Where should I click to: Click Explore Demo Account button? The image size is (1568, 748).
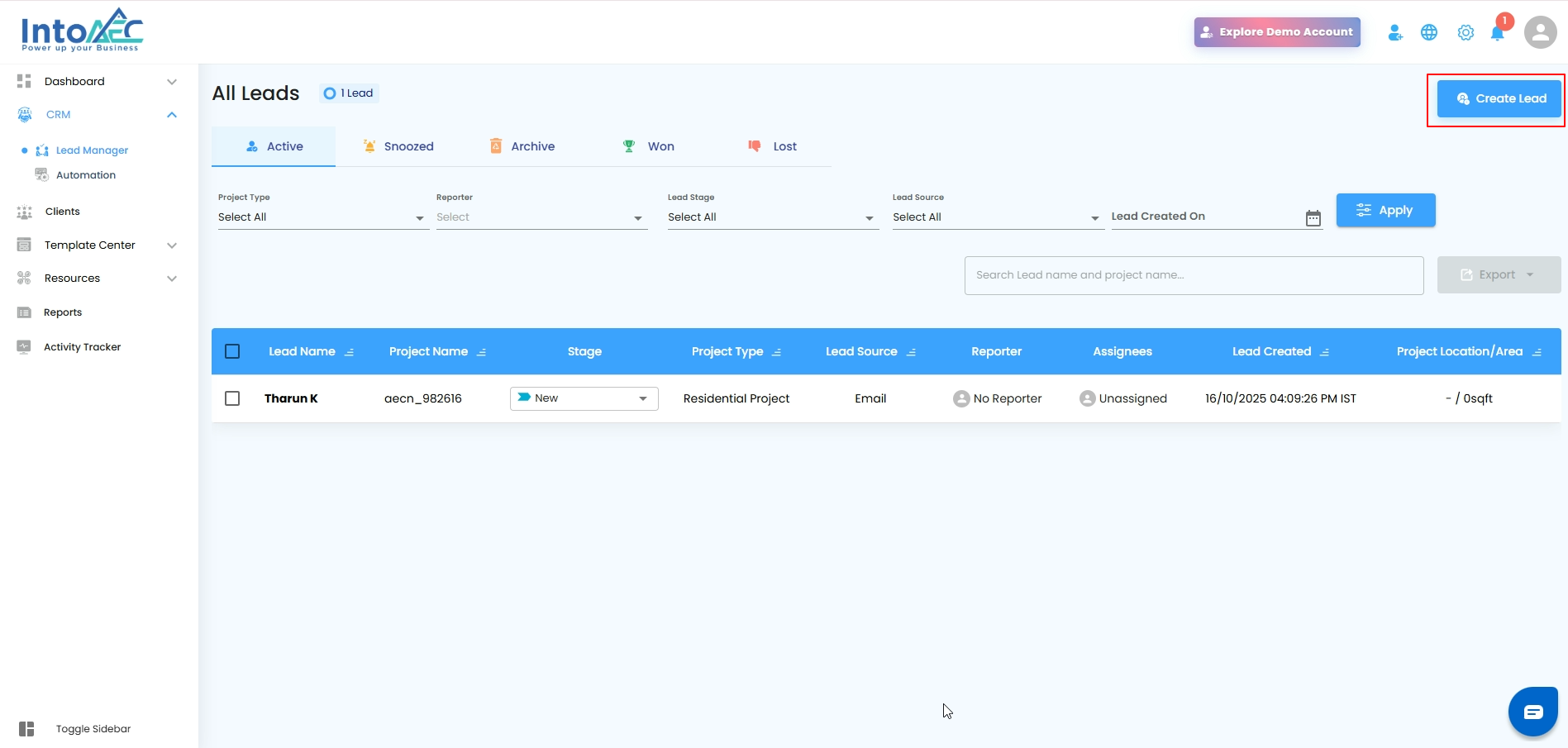click(1277, 32)
